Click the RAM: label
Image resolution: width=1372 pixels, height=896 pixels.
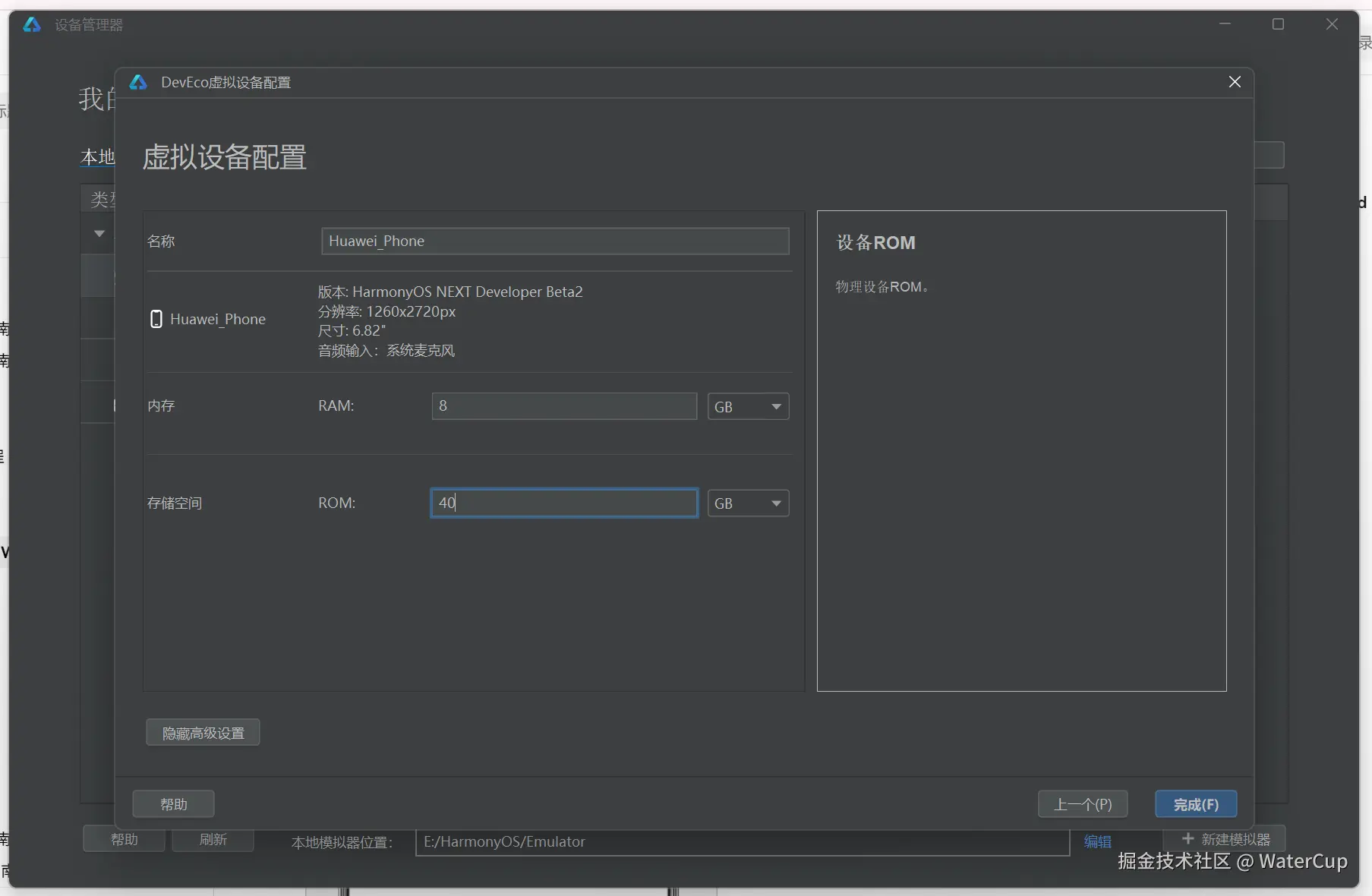coord(336,406)
